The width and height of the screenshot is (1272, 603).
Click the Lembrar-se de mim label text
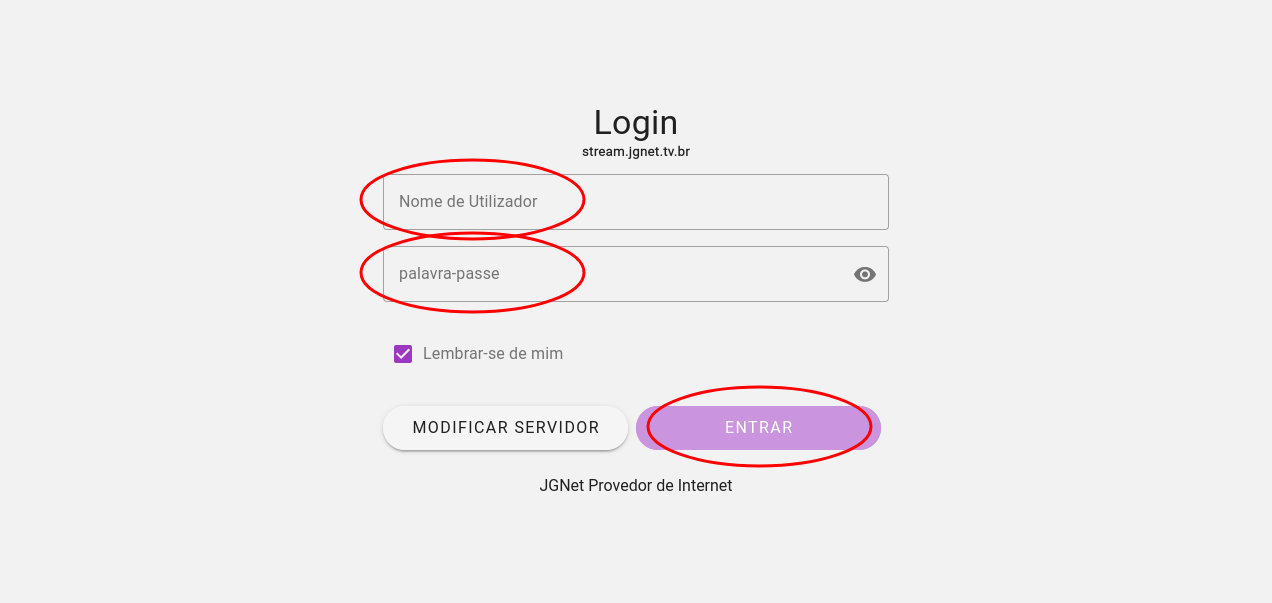point(492,354)
